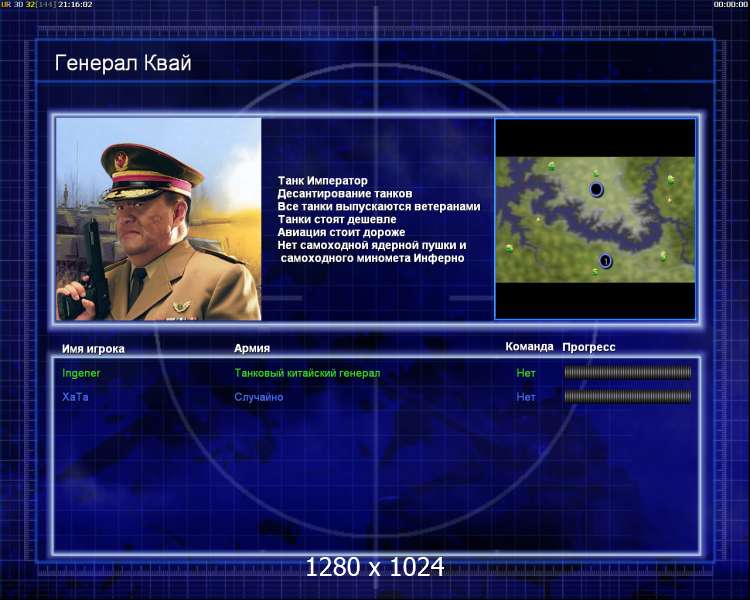Click the loading progress bar for XaTa
The image size is (750, 600).
coord(628,397)
